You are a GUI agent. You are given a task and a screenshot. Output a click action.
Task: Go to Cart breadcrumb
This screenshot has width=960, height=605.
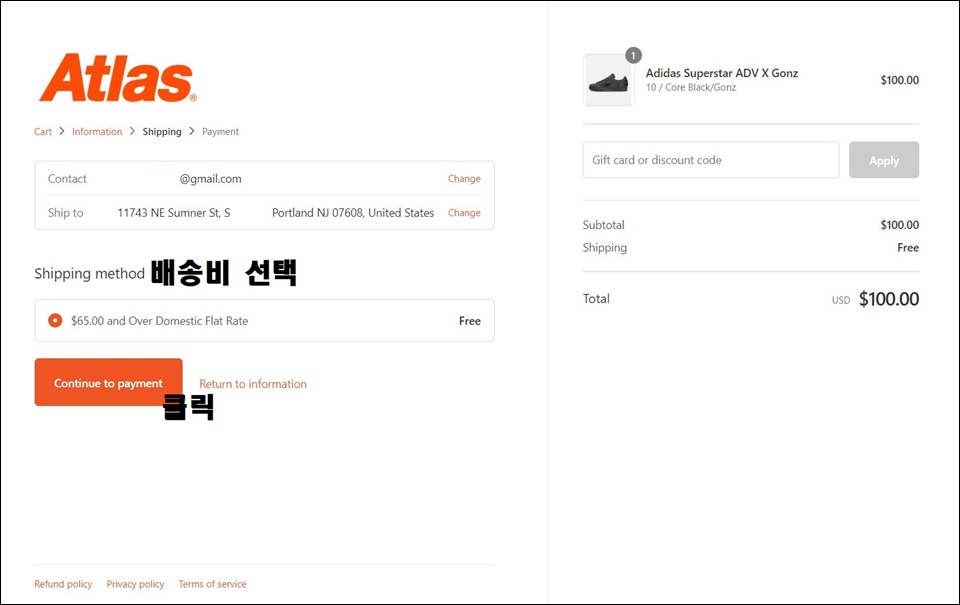point(43,132)
